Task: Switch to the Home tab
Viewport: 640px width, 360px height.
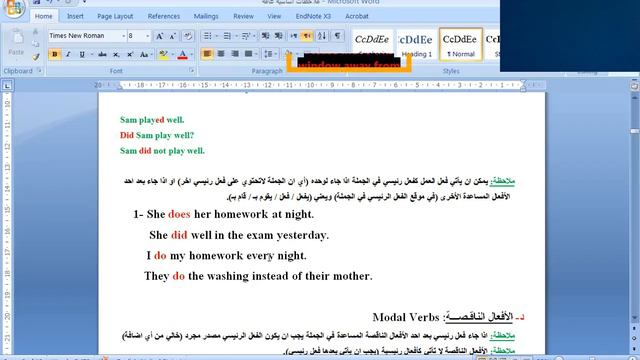Action: coord(44,16)
